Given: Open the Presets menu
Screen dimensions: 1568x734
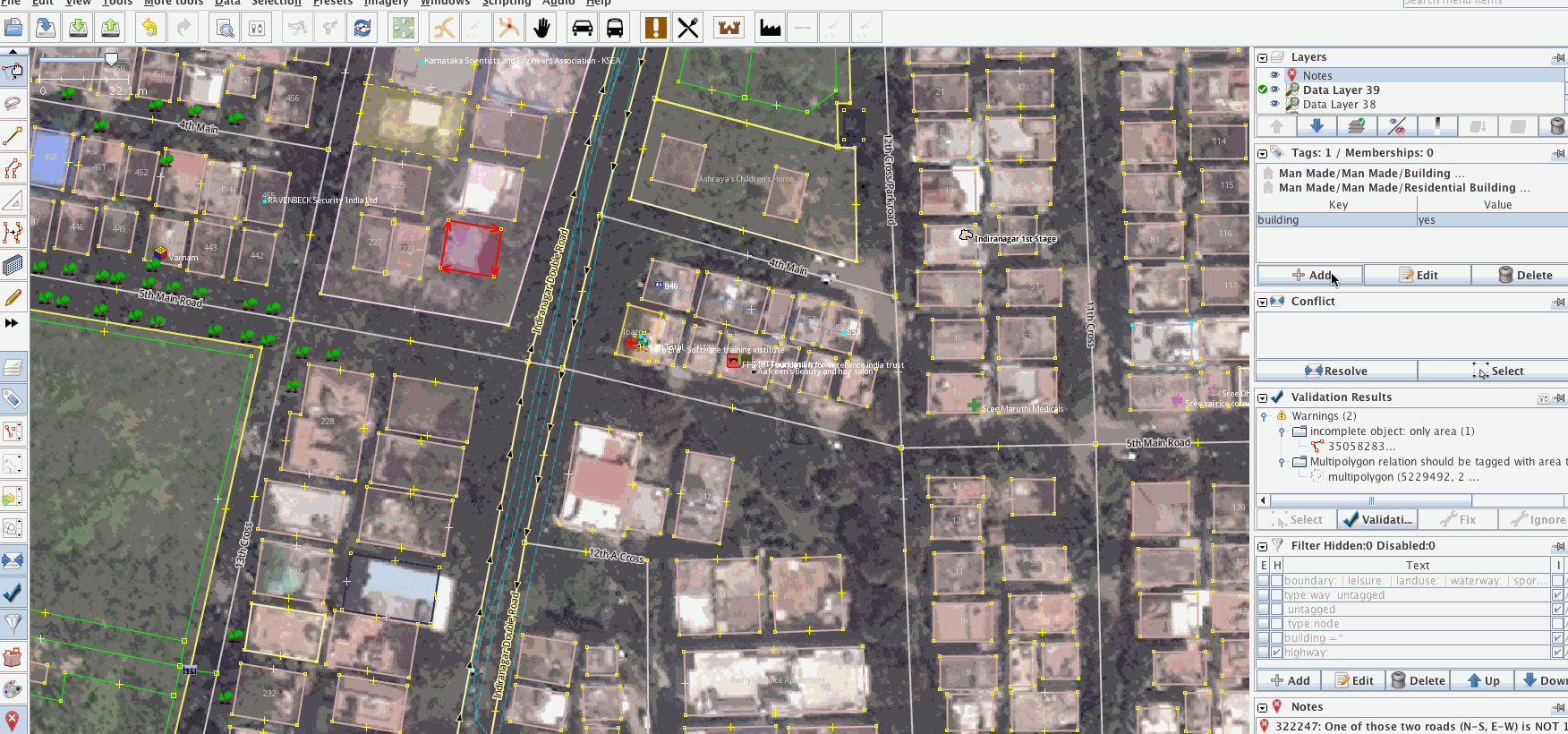Looking at the screenshot, I should point(332,3).
